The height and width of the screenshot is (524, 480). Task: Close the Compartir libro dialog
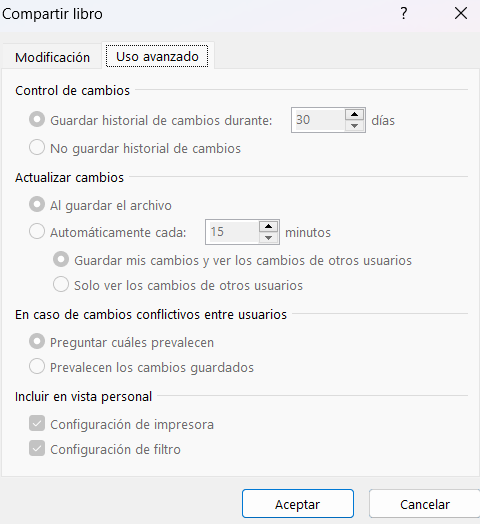coord(461,14)
